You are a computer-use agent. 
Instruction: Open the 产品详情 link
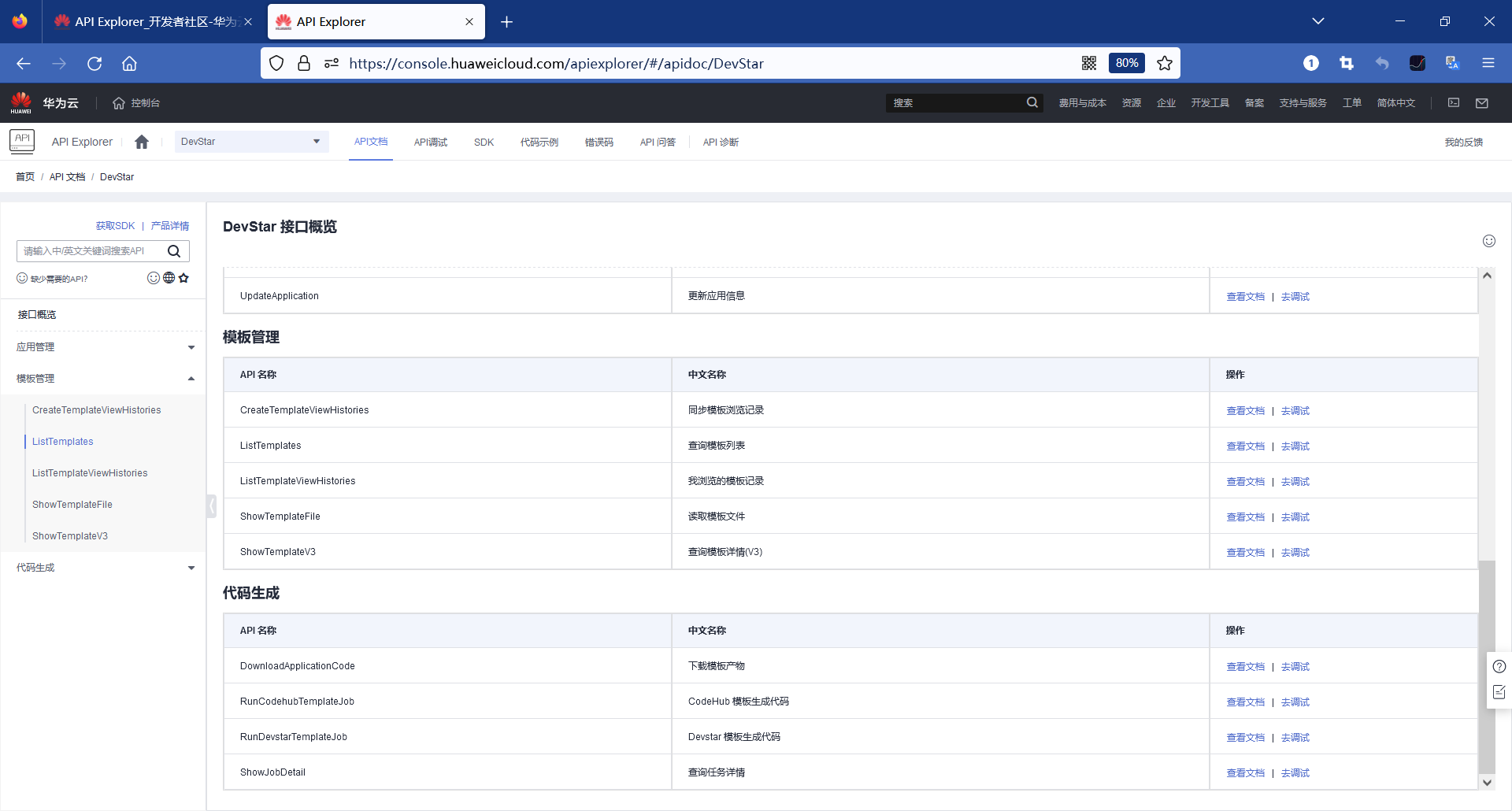[x=170, y=226]
